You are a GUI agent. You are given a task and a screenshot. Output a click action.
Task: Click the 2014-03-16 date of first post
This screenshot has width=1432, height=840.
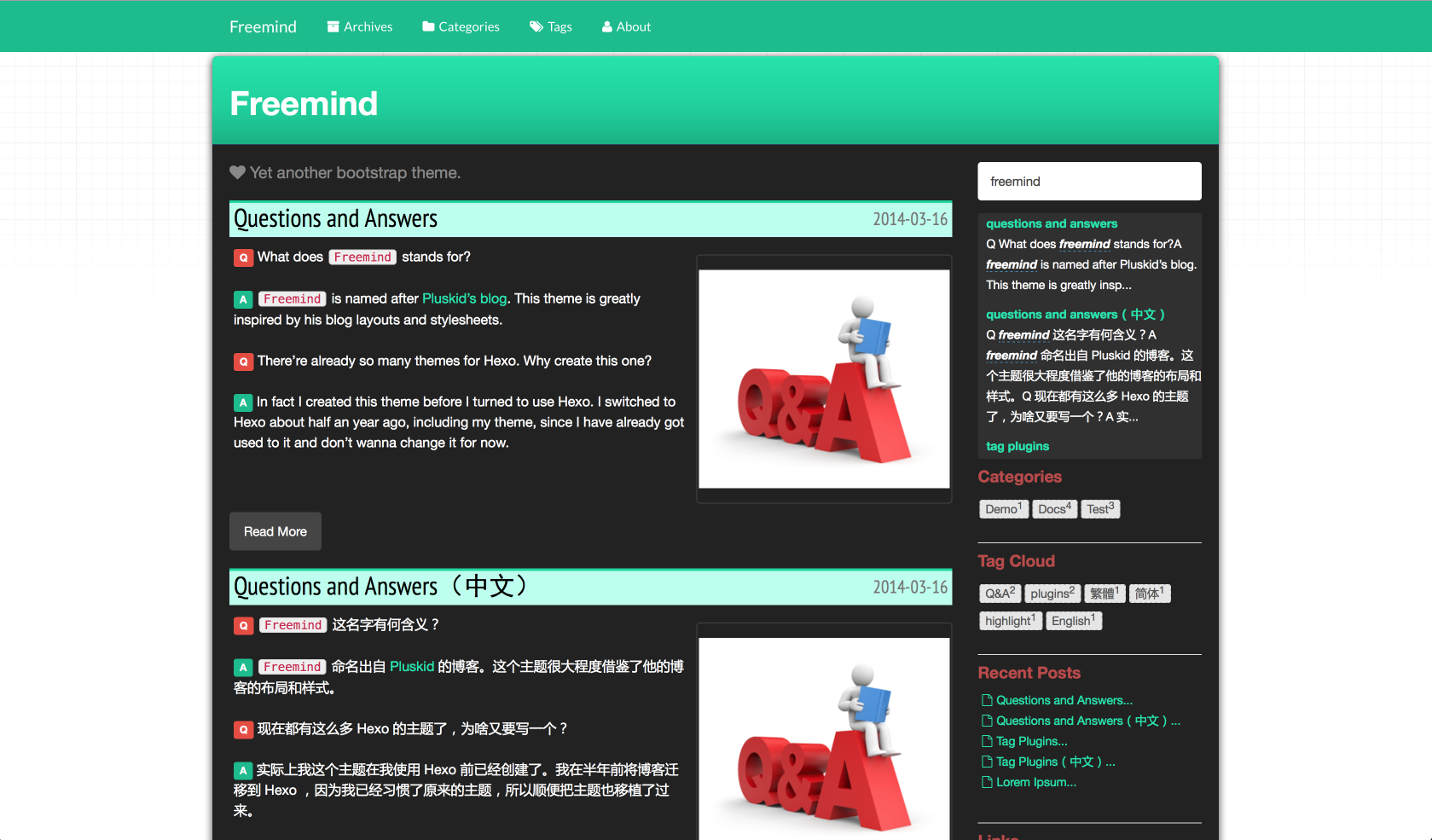coord(910,219)
